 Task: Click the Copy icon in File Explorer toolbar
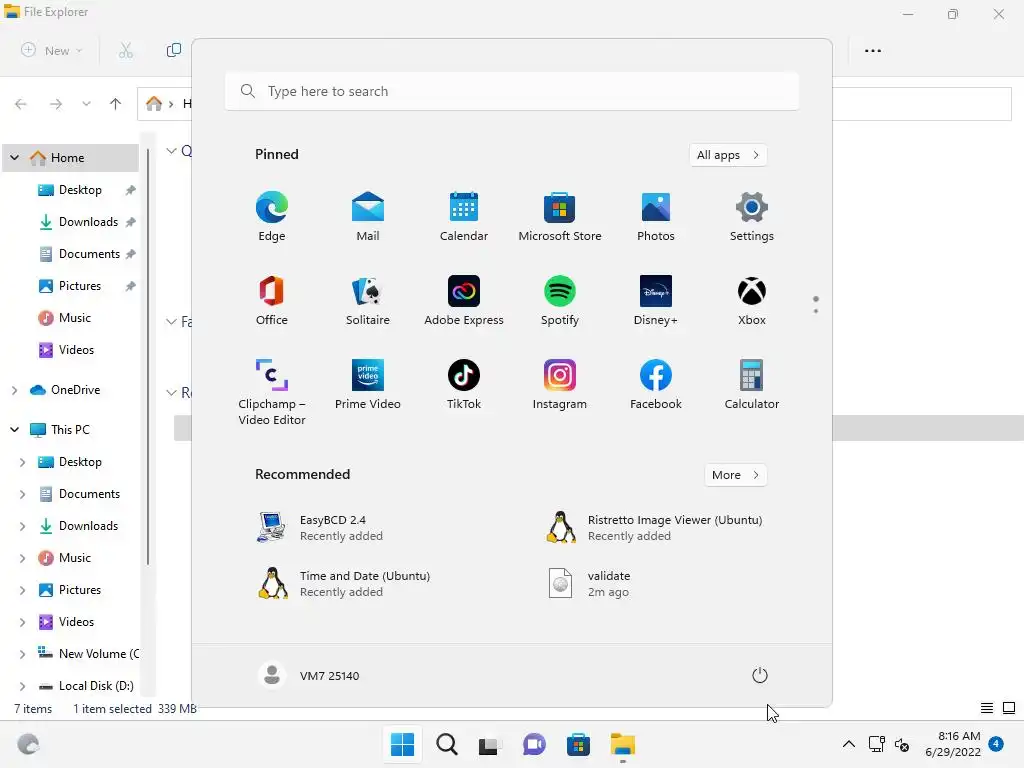[x=174, y=50]
